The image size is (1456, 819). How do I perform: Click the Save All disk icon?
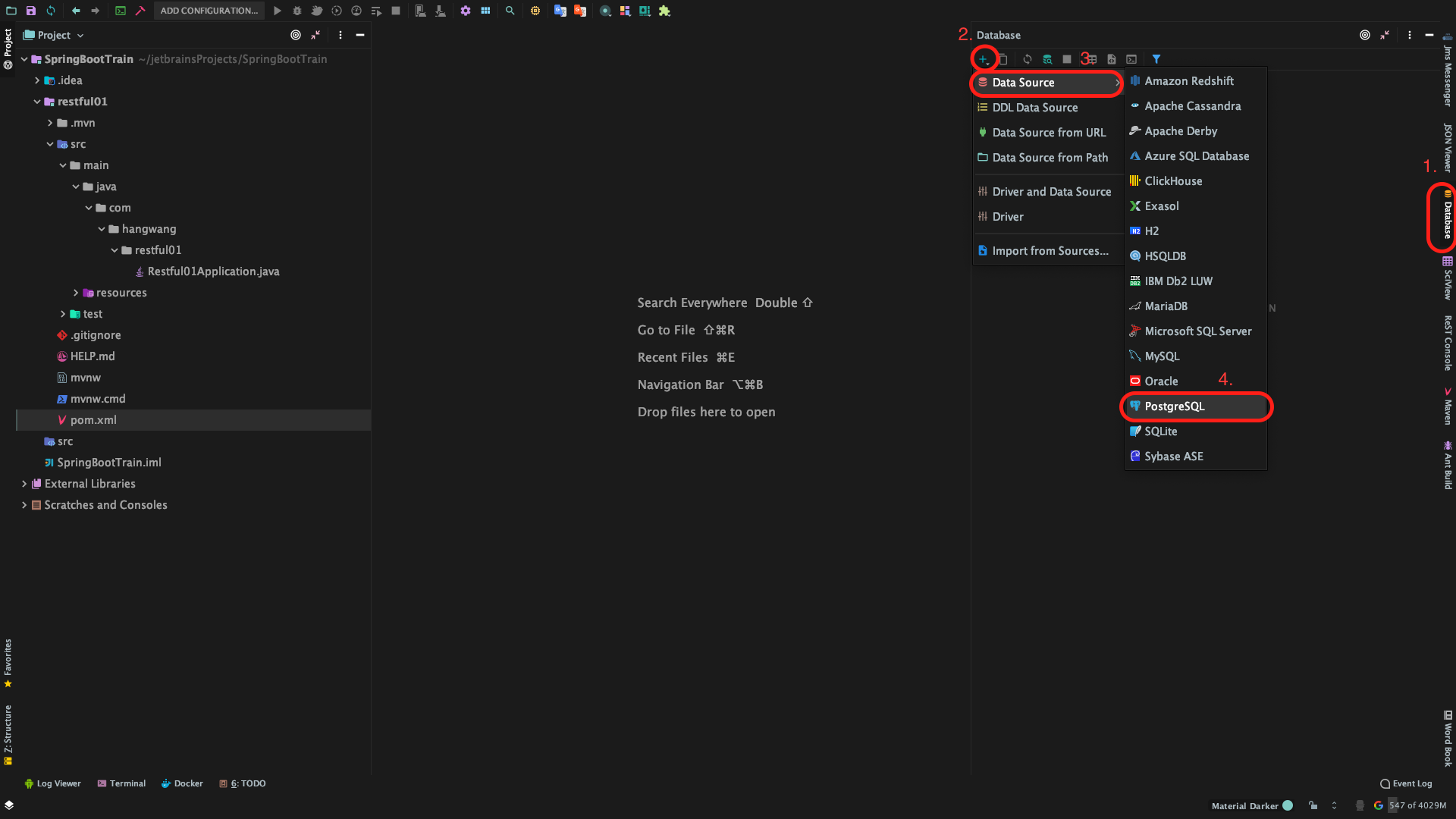(x=31, y=11)
